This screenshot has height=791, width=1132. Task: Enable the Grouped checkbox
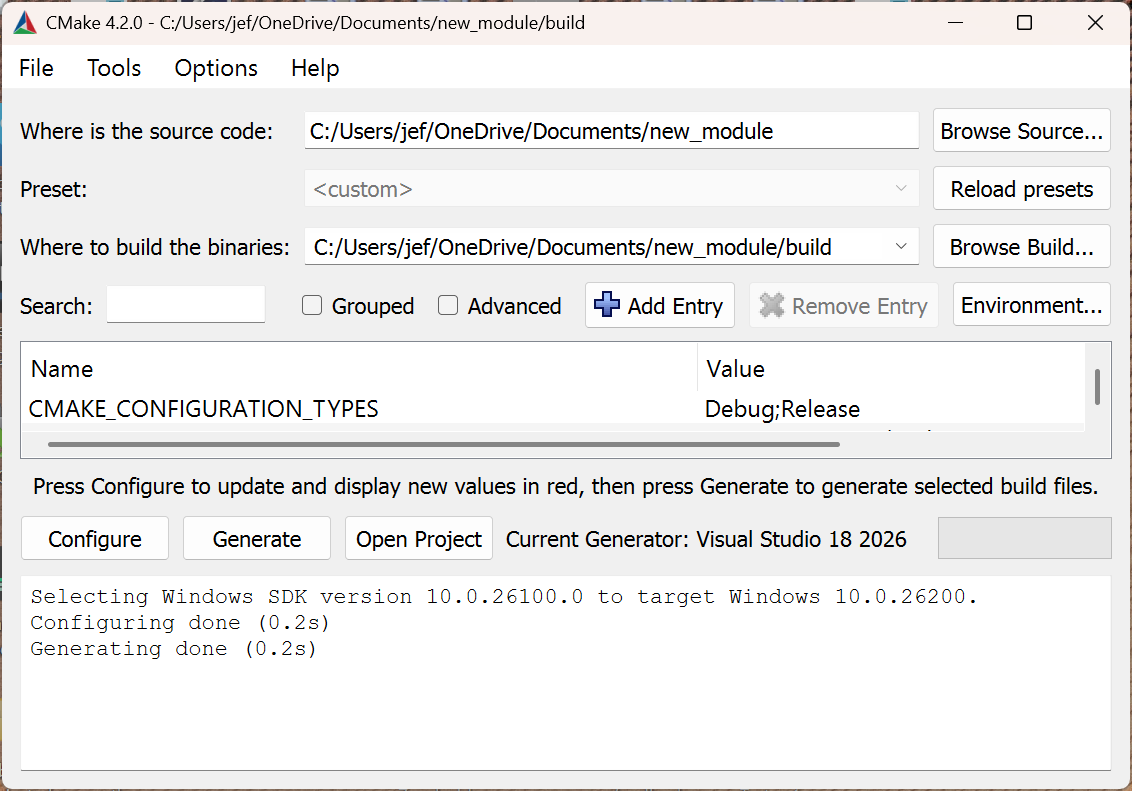pyautogui.click(x=312, y=305)
